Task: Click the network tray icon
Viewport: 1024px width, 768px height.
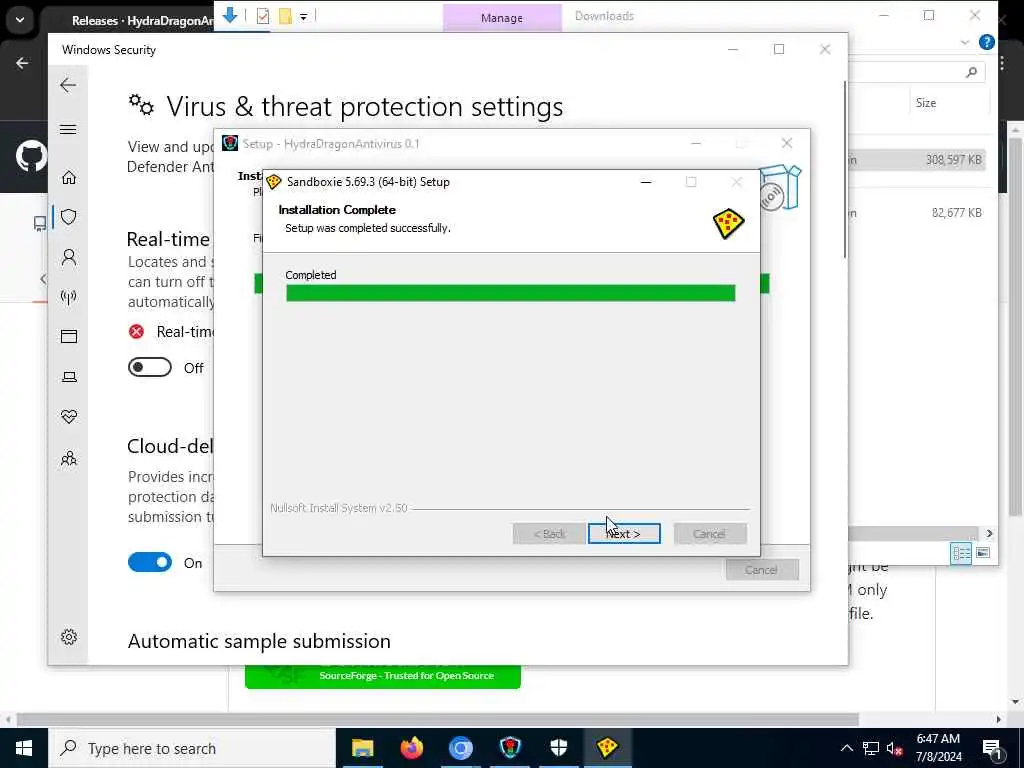Action: 871,748
